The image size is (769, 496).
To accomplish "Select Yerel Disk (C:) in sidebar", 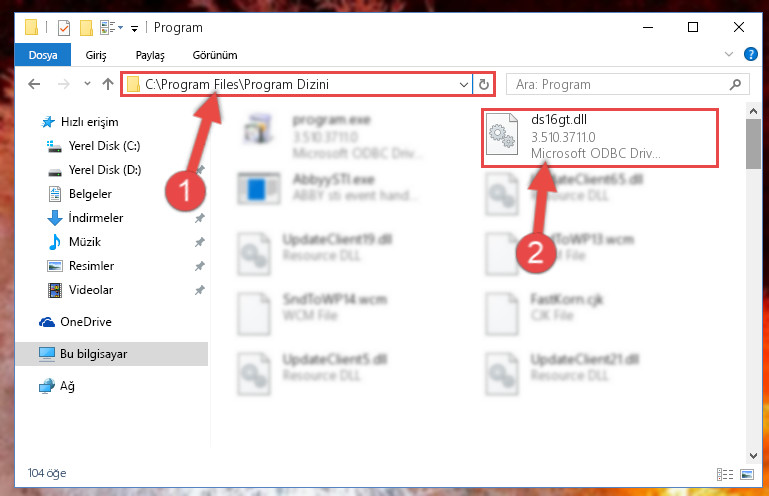I will click(104, 146).
